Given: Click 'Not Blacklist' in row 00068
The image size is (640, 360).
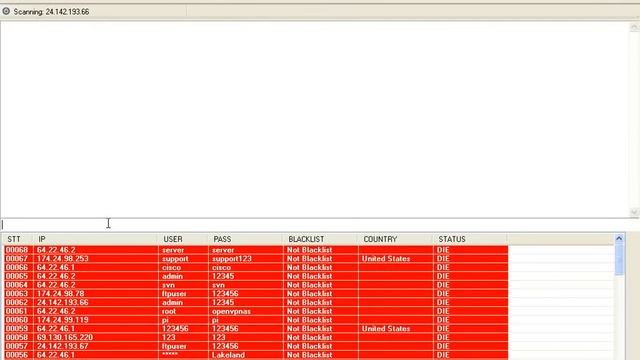Looking at the screenshot, I should [309, 250].
